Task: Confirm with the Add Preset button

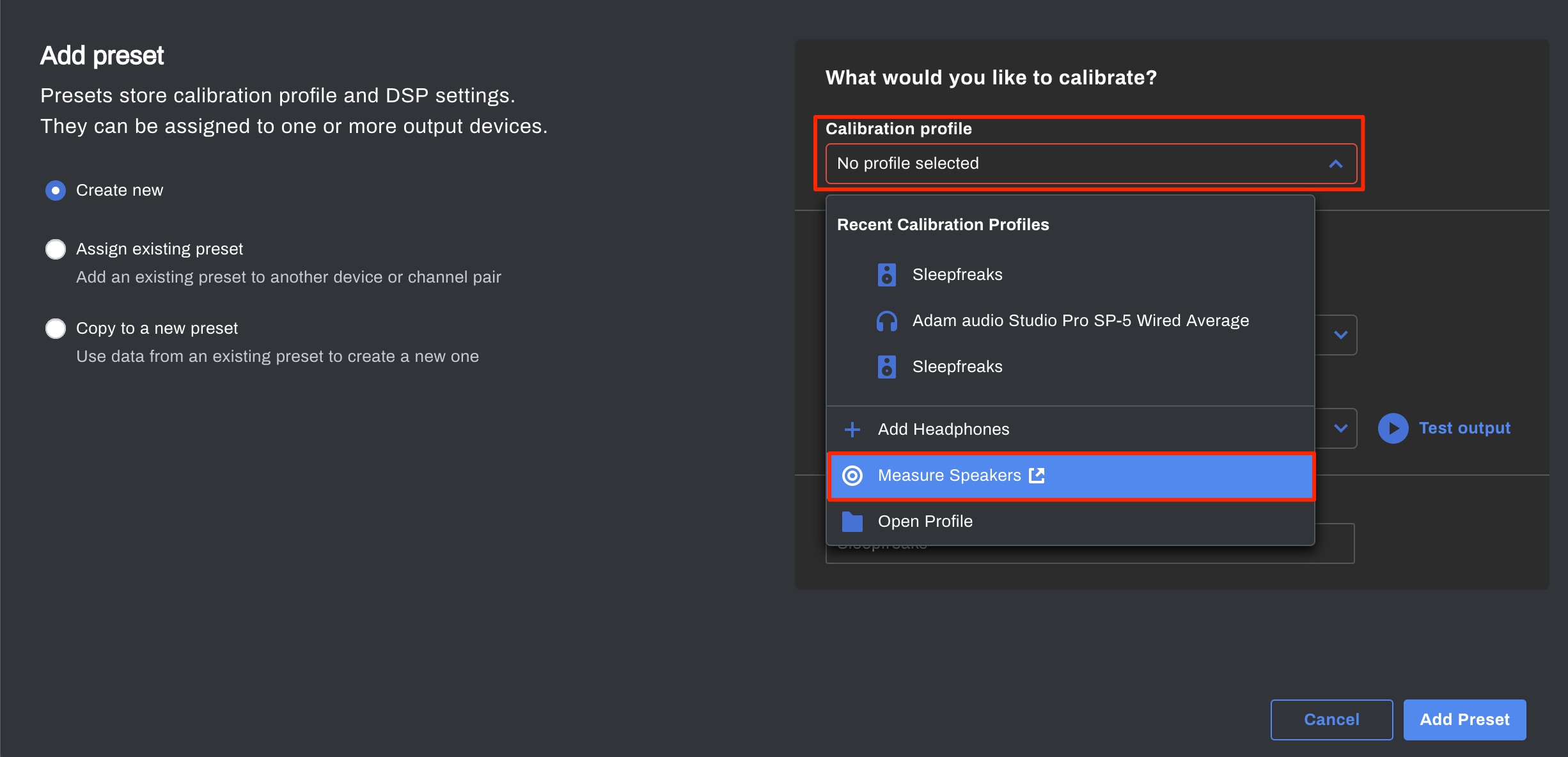Action: (1464, 720)
